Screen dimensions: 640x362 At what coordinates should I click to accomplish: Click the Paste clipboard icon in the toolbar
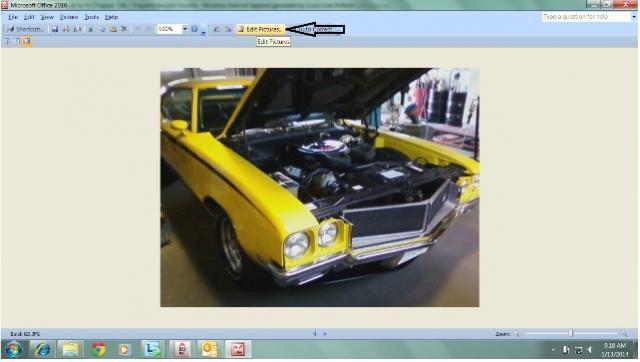[113, 29]
